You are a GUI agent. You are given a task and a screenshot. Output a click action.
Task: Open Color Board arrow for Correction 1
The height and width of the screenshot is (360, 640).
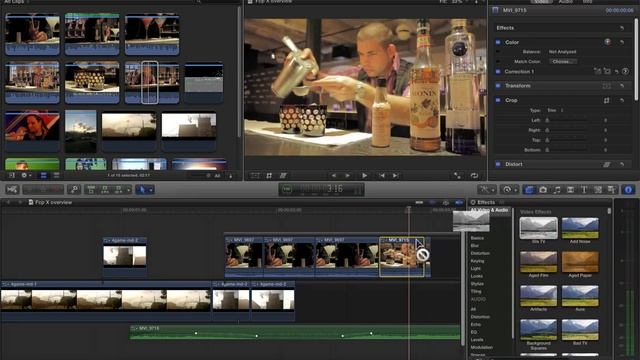[x=625, y=71]
